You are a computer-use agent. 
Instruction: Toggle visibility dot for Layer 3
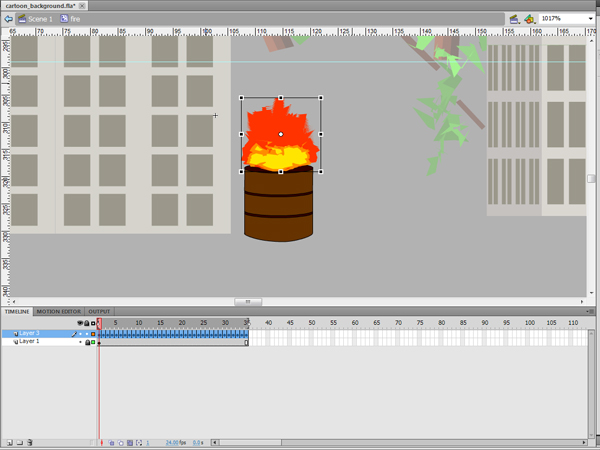coord(80,334)
